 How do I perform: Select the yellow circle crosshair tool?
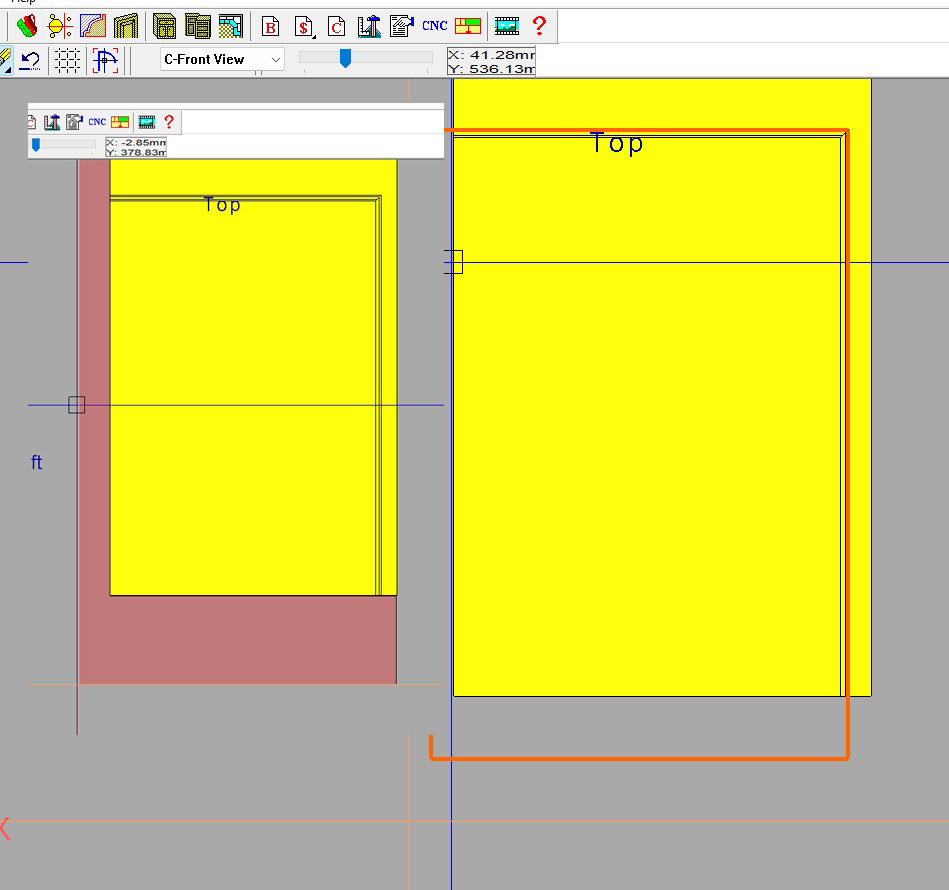tap(60, 25)
